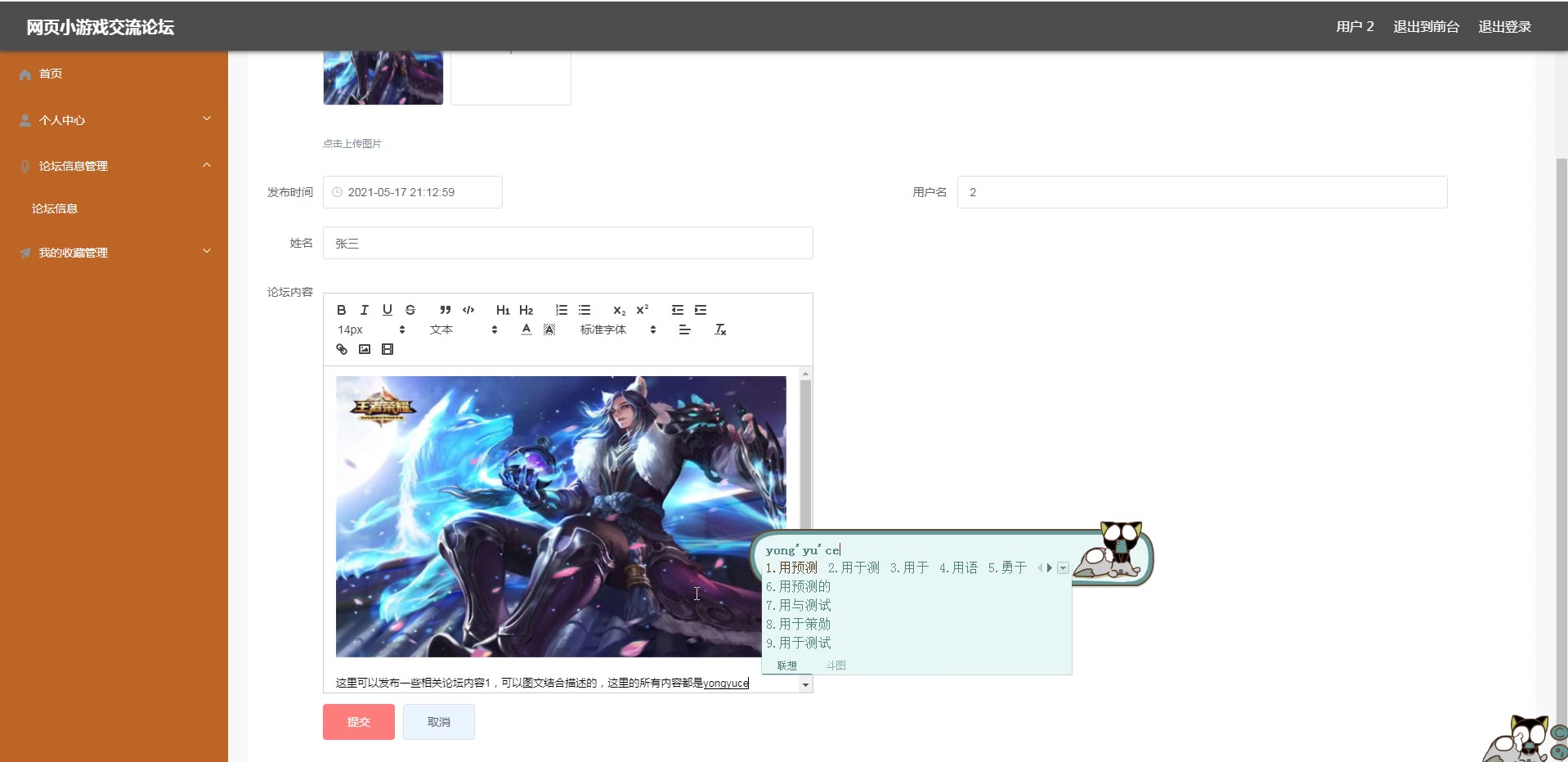The image size is (1568, 762).
Task: Insert an image in the editor
Action: (365, 349)
